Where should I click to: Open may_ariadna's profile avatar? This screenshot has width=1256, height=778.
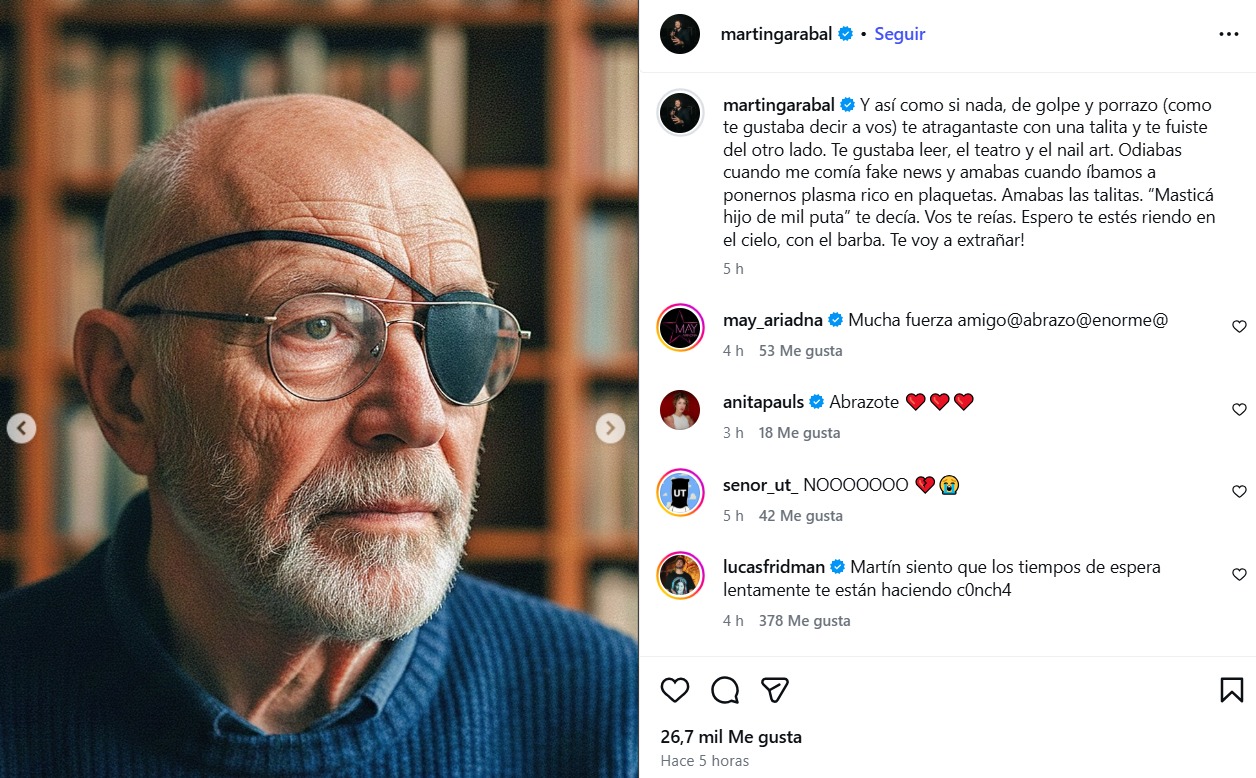pos(680,327)
